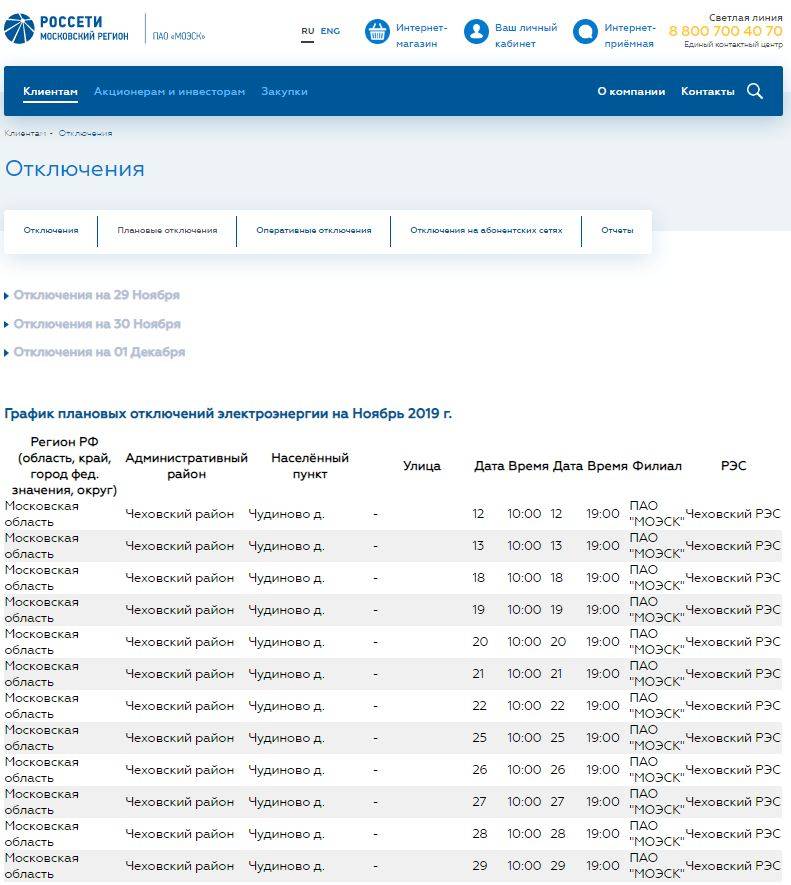Click ПАО "МОЭСК" in the date 20 row

point(657,642)
